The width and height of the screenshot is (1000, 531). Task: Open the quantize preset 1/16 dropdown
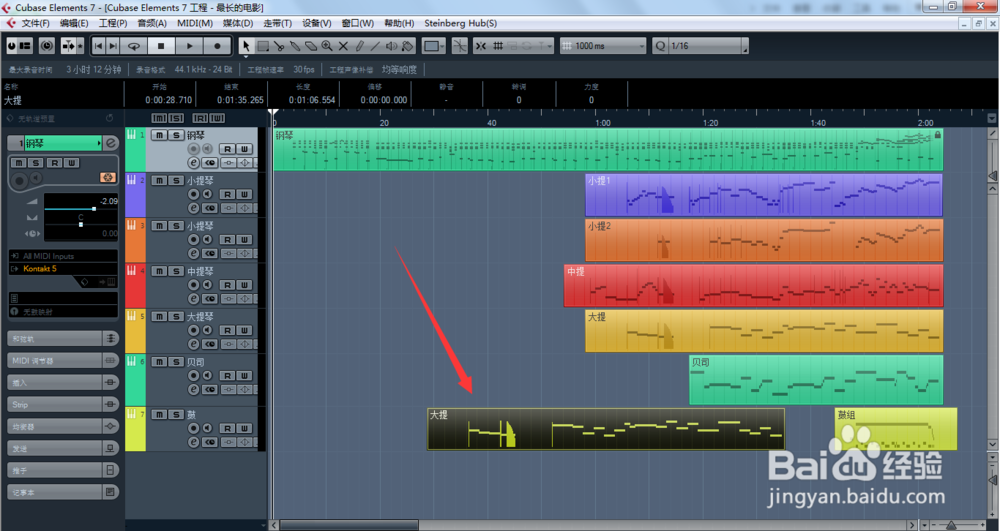(x=708, y=46)
